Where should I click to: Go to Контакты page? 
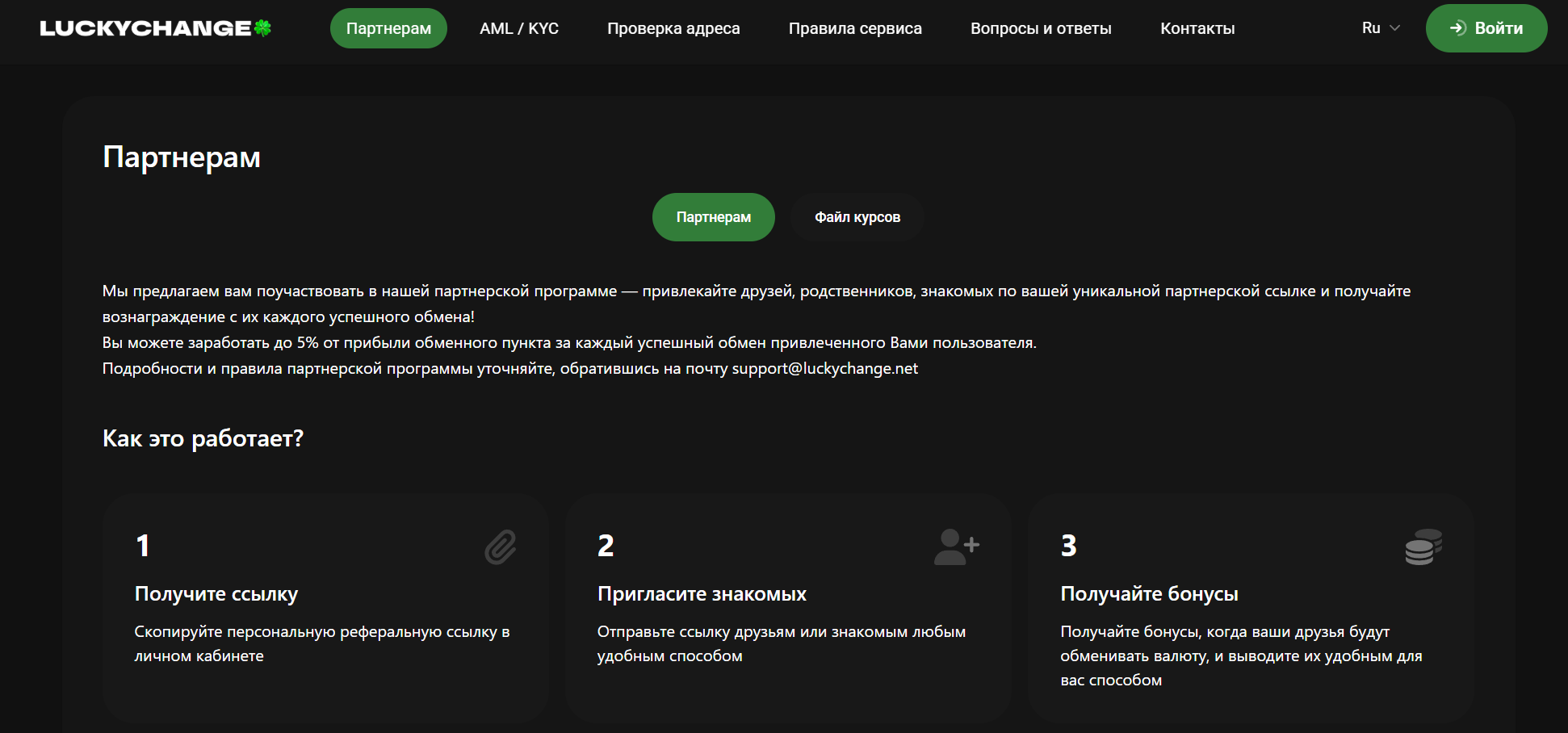click(1197, 28)
